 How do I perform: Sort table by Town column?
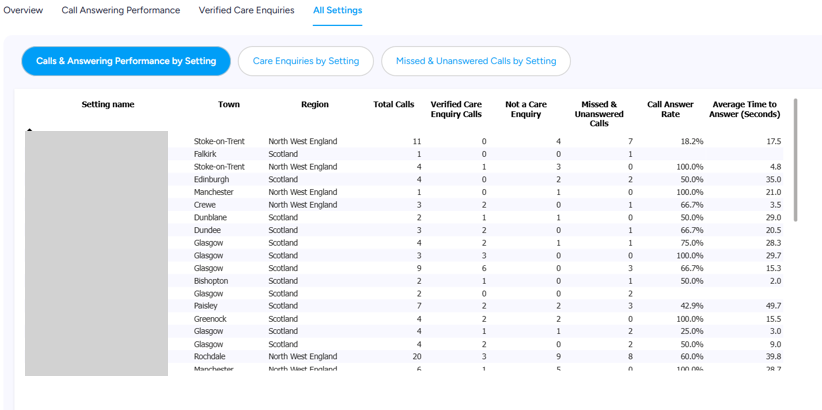[x=229, y=104]
